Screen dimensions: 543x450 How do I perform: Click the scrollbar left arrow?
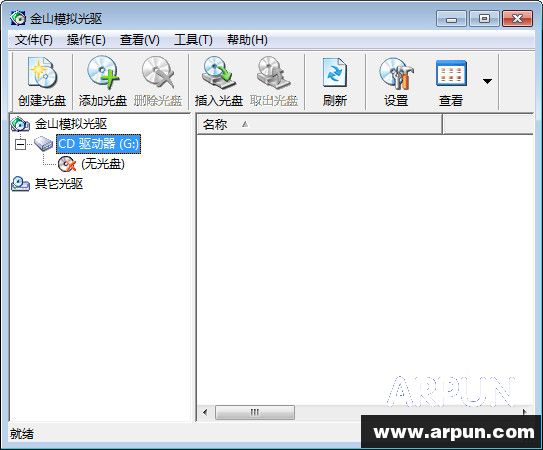pyautogui.click(x=205, y=412)
